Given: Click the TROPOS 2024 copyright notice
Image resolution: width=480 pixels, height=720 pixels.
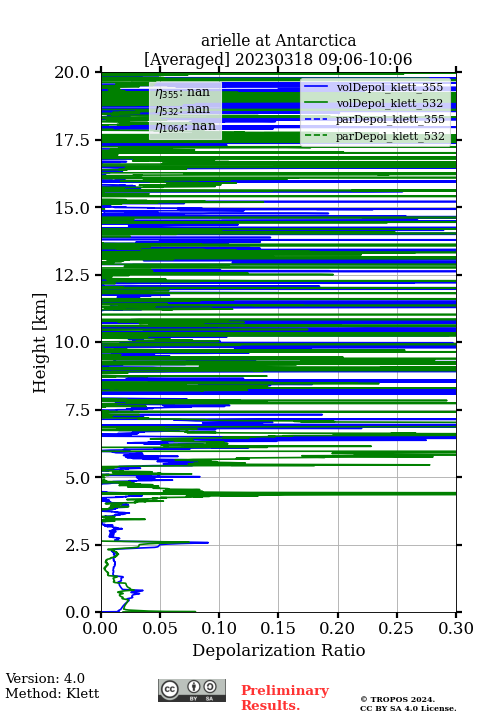Looking at the screenshot, I should pyautogui.click(x=408, y=703).
